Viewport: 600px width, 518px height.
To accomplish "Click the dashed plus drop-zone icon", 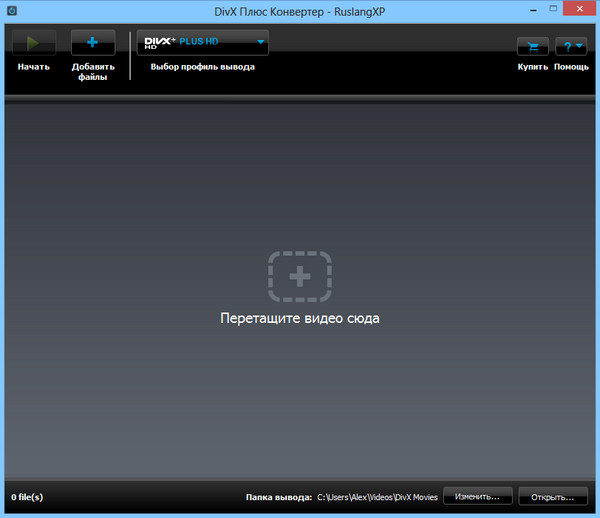I will pyautogui.click(x=299, y=276).
